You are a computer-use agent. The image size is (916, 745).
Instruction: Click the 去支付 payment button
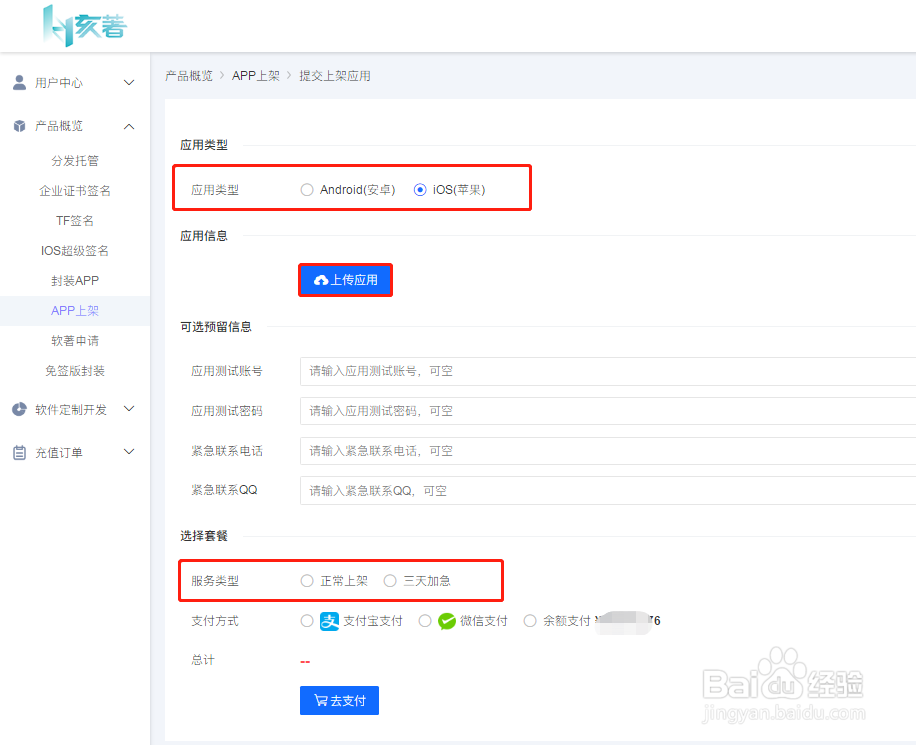tap(339, 700)
